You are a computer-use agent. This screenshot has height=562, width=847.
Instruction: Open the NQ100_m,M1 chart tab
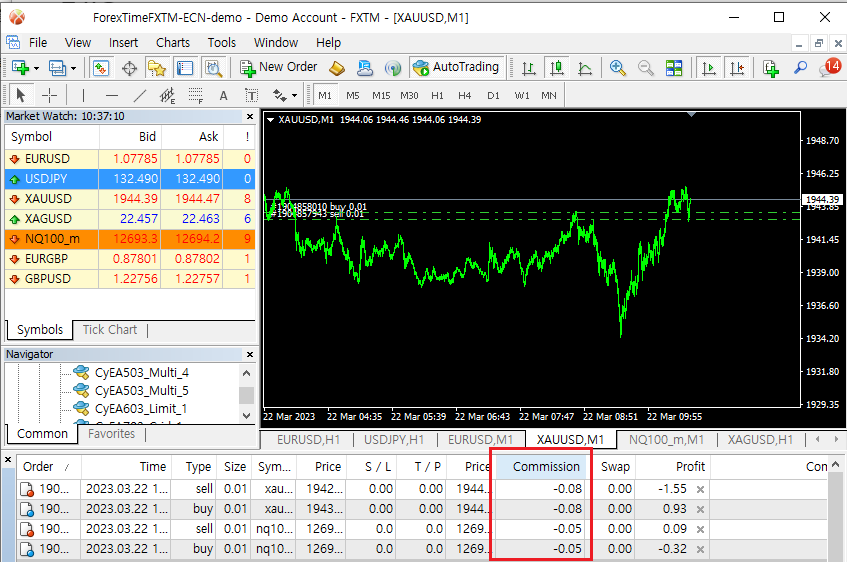point(666,440)
